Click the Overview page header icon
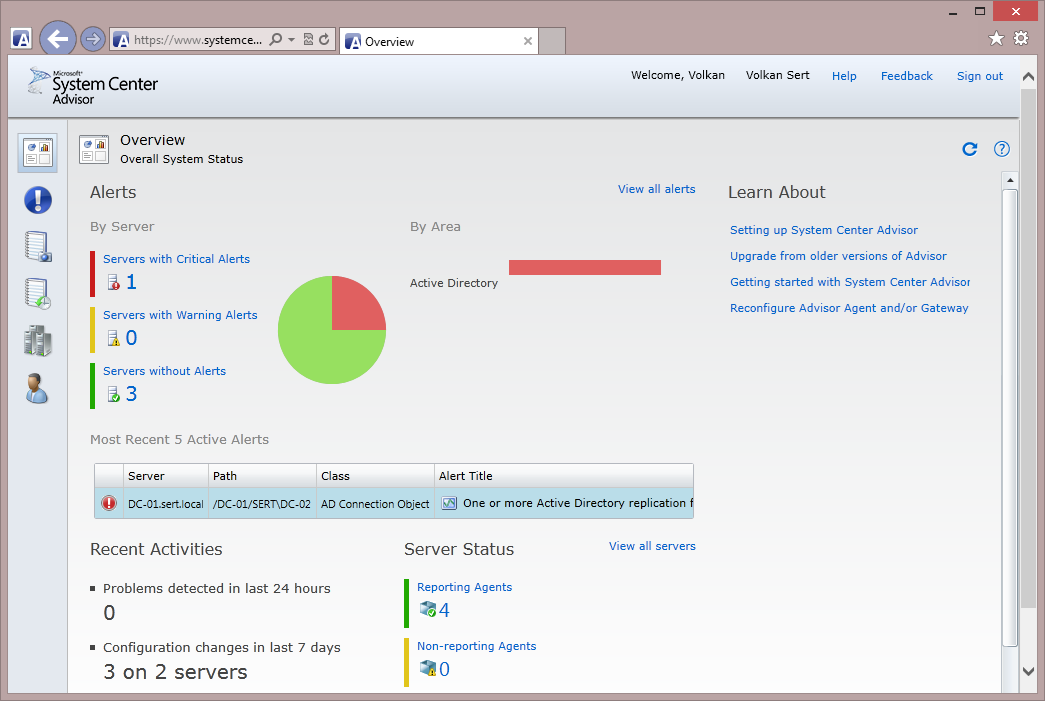Viewport: 1045px width, 701px height. pyautogui.click(x=94, y=149)
